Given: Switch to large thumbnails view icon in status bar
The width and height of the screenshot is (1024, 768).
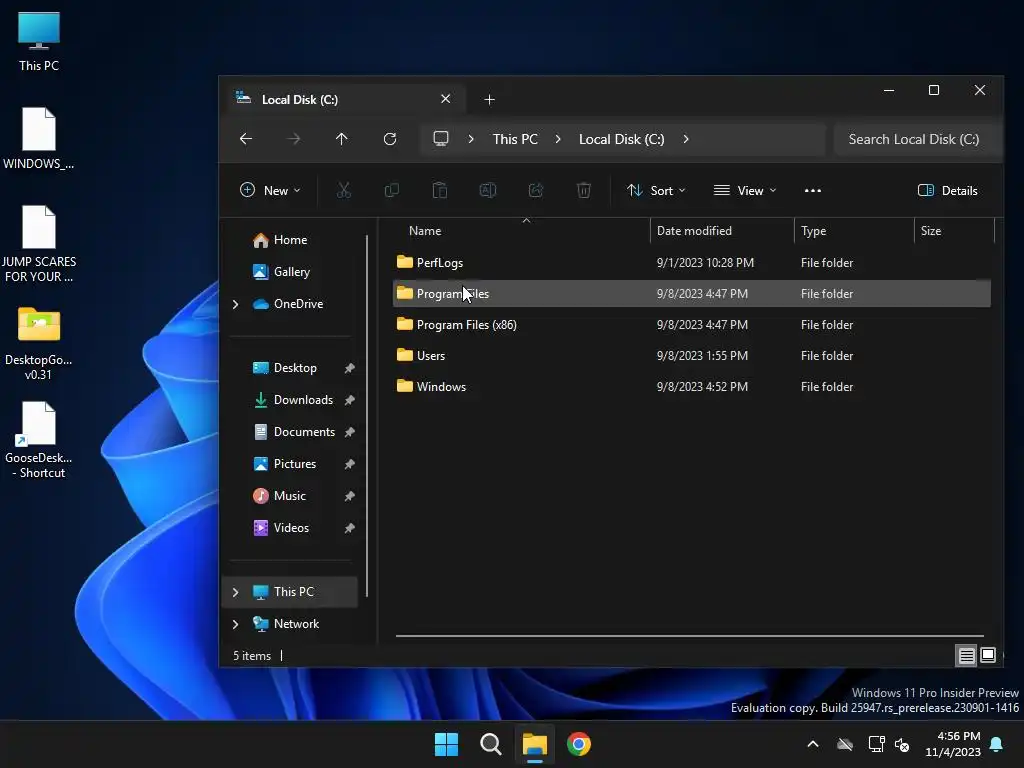Looking at the screenshot, I should (x=988, y=655).
